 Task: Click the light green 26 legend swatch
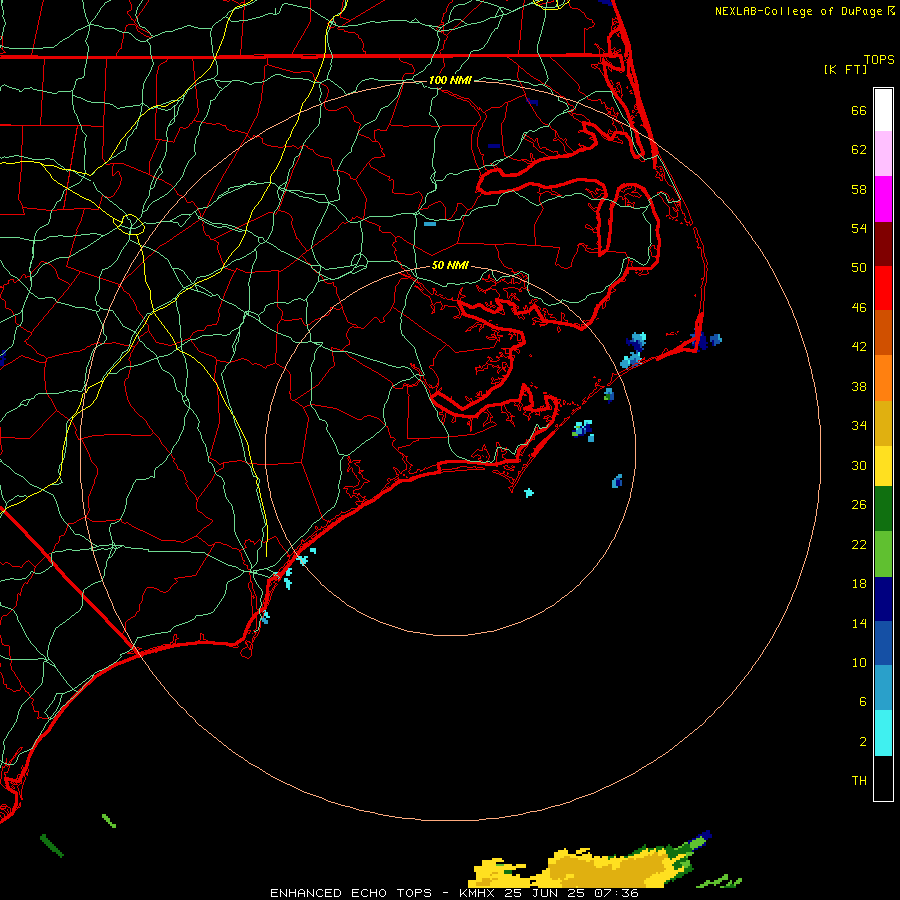coord(883,554)
